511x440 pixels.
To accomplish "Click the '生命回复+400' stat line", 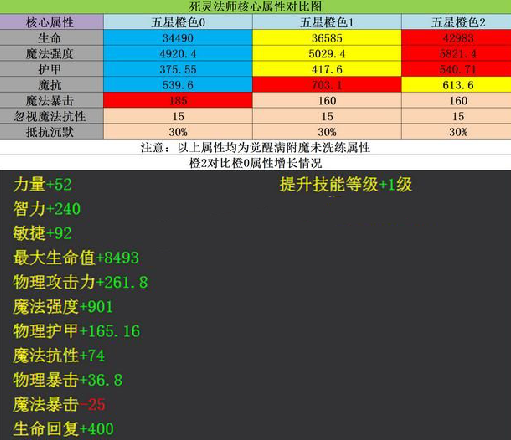I will tap(63, 429).
